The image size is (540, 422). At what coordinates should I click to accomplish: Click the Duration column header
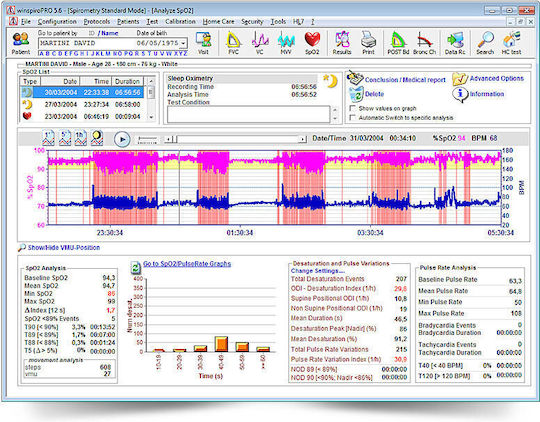click(x=127, y=82)
